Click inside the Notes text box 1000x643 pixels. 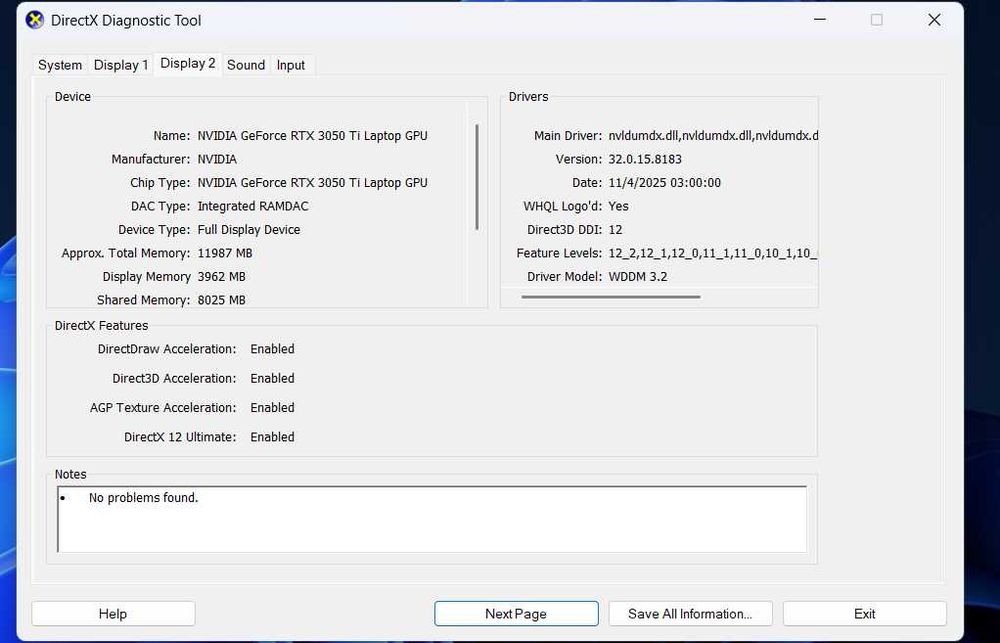point(432,519)
